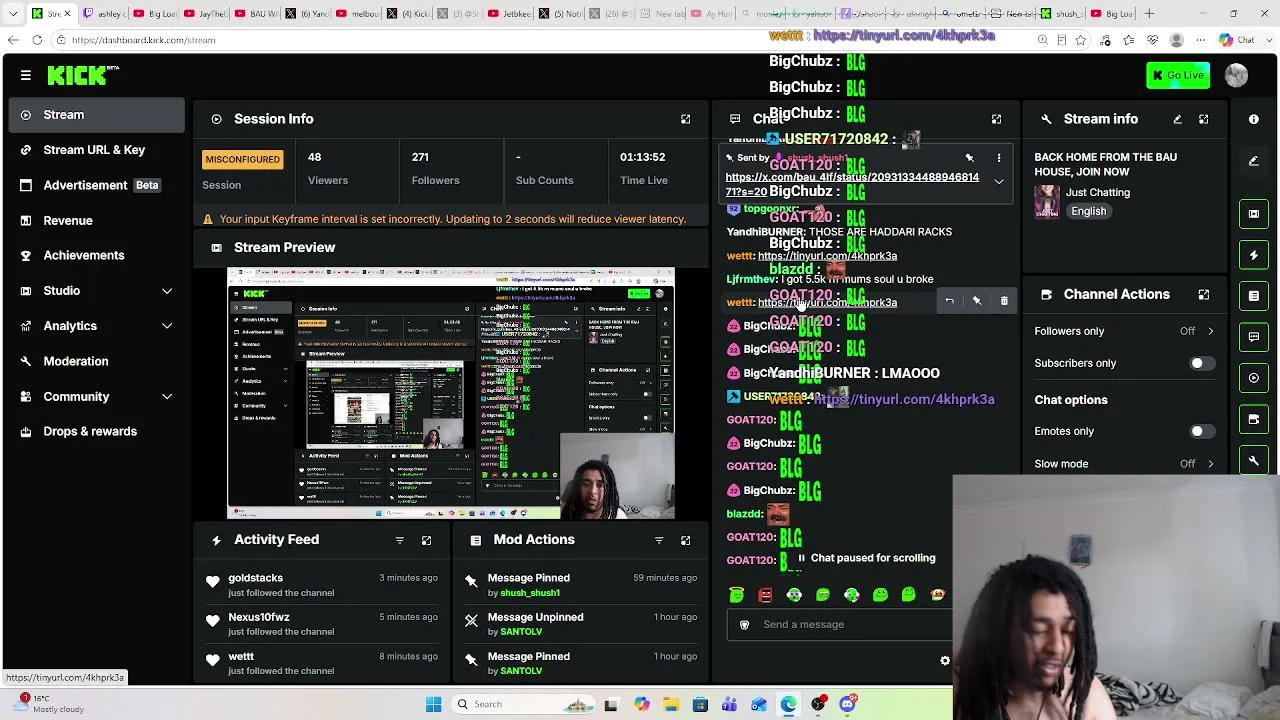Delete wettt's hovered chat message
This screenshot has width=1280, height=720.
tap(1004, 301)
